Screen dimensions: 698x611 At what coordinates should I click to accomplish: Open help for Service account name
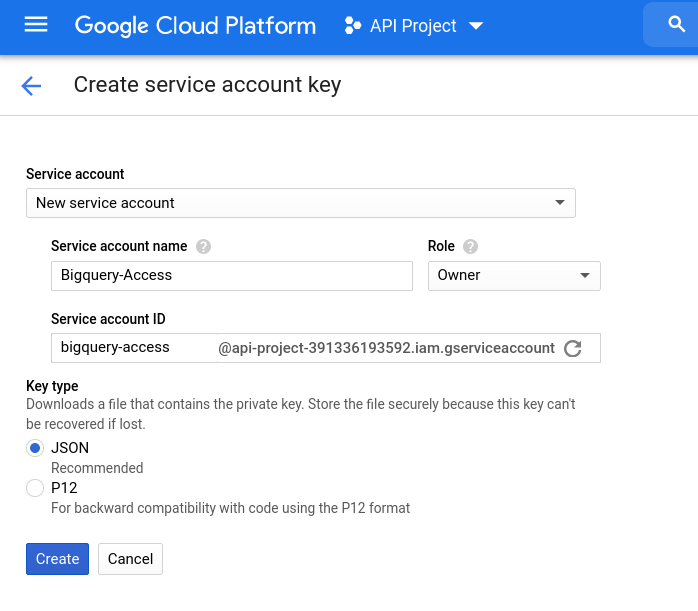[204, 246]
